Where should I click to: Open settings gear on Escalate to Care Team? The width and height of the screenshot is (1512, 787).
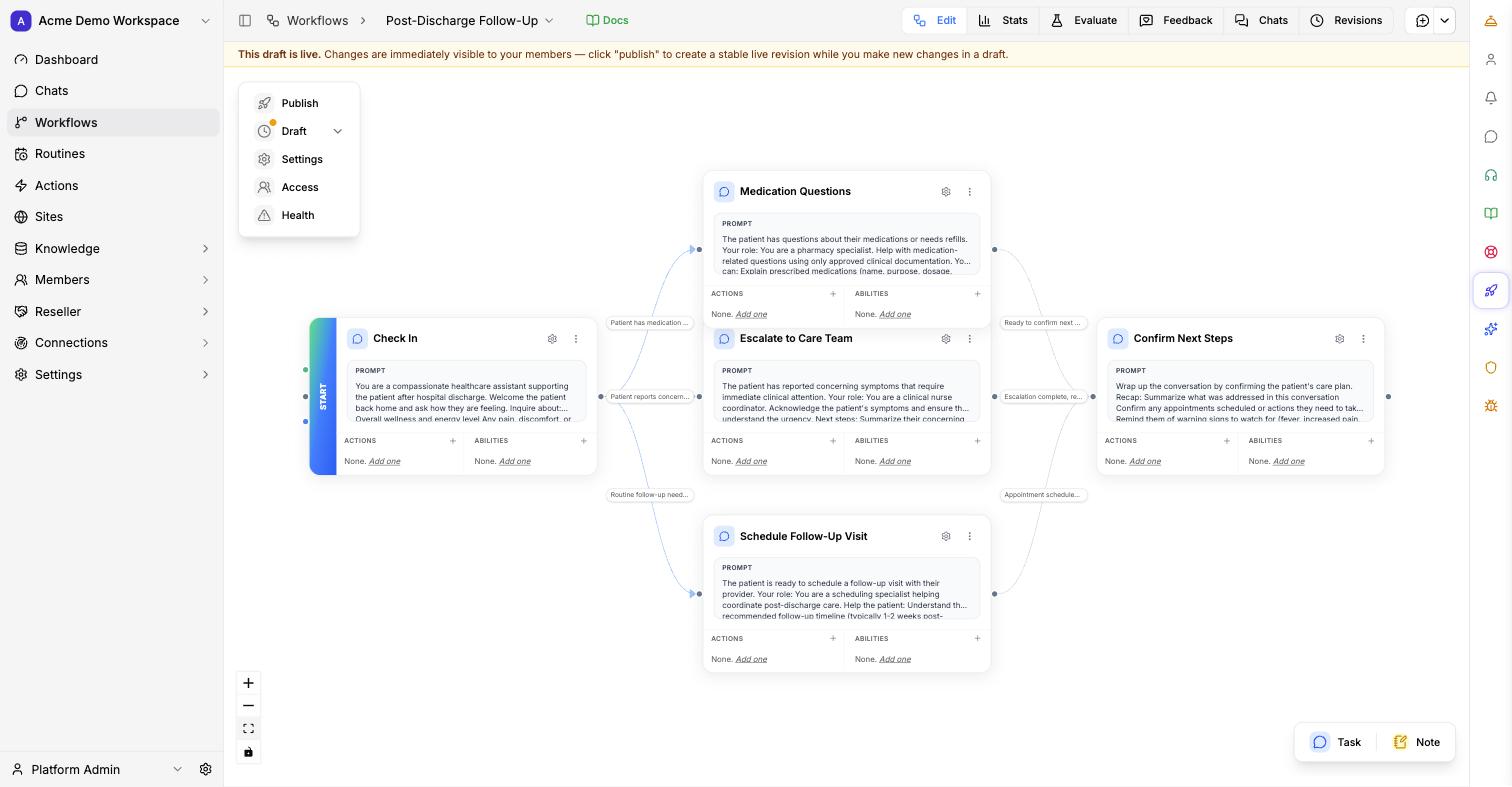tap(946, 339)
